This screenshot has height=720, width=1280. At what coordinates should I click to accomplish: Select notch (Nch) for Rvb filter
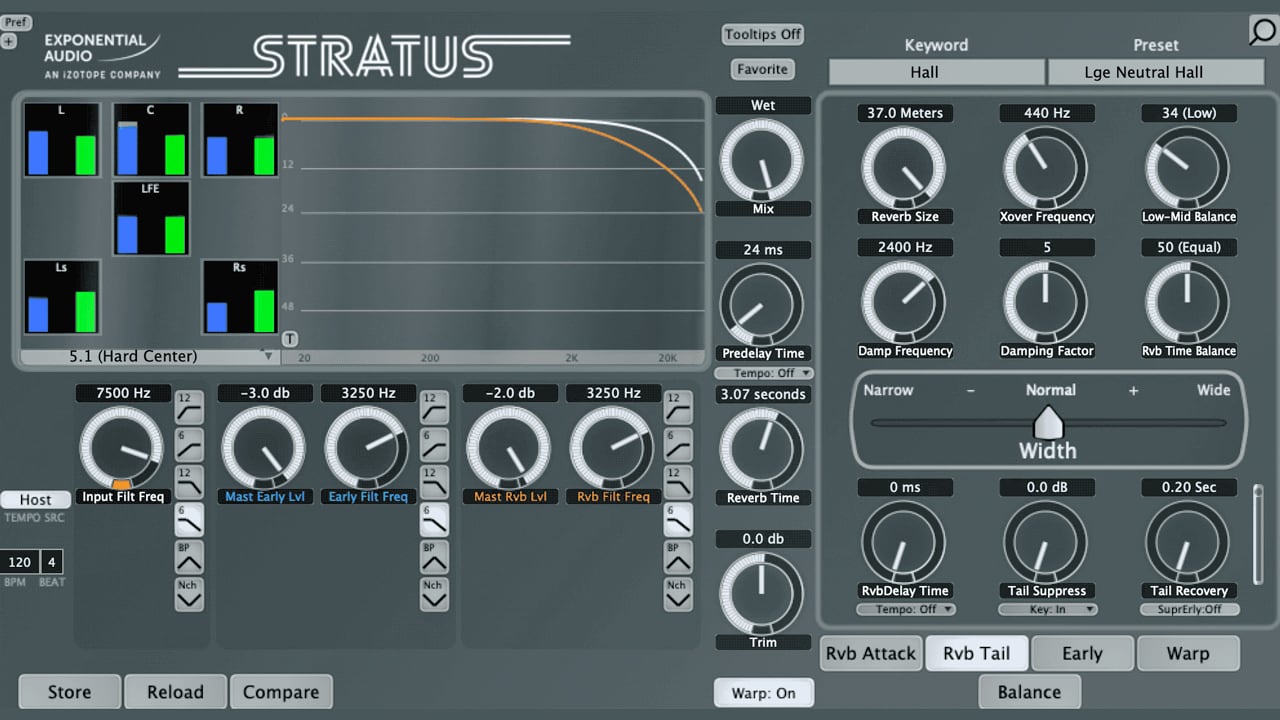click(678, 594)
